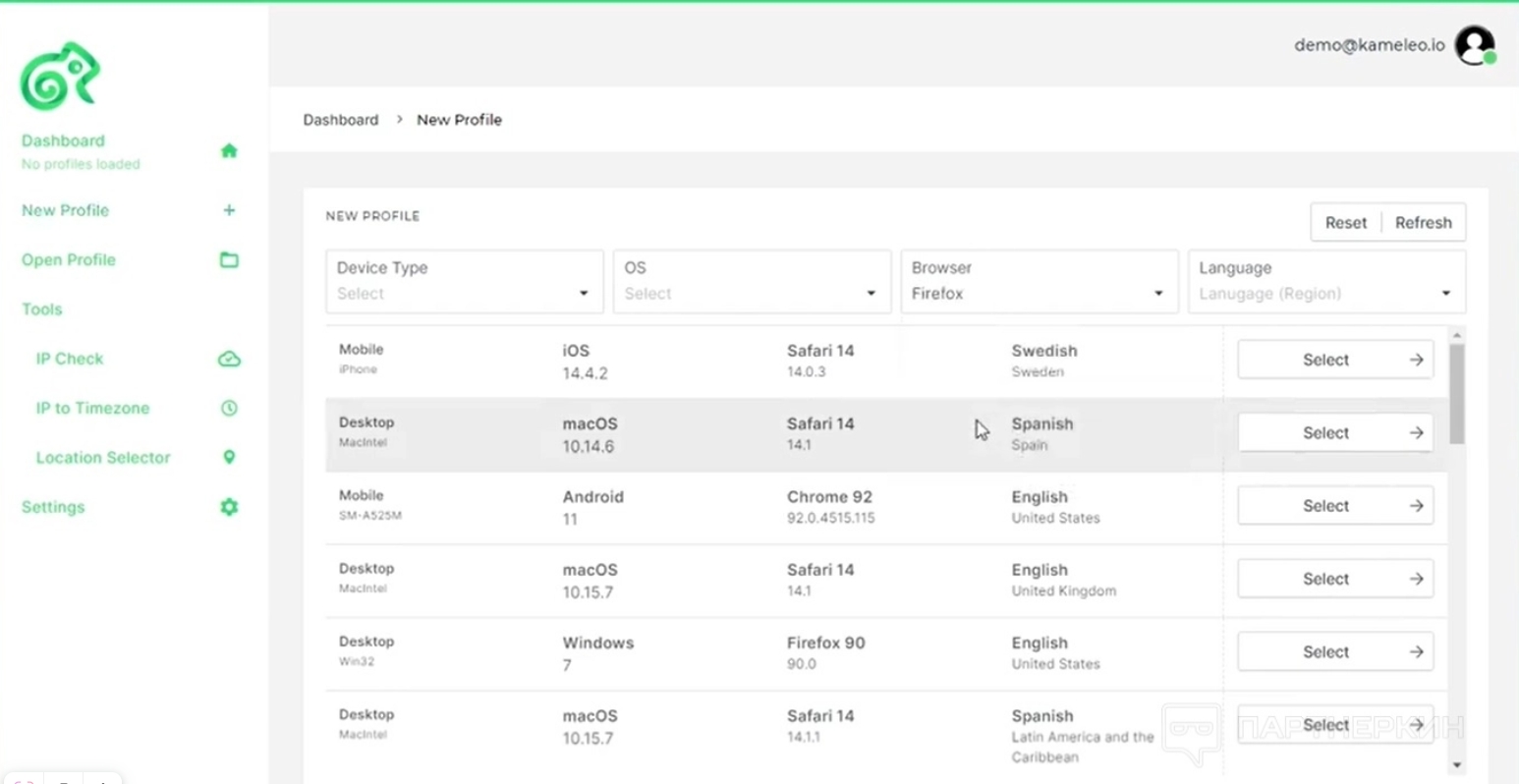Click the Reset button
This screenshot has width=1519, height=784.
tap(1346, 222)
